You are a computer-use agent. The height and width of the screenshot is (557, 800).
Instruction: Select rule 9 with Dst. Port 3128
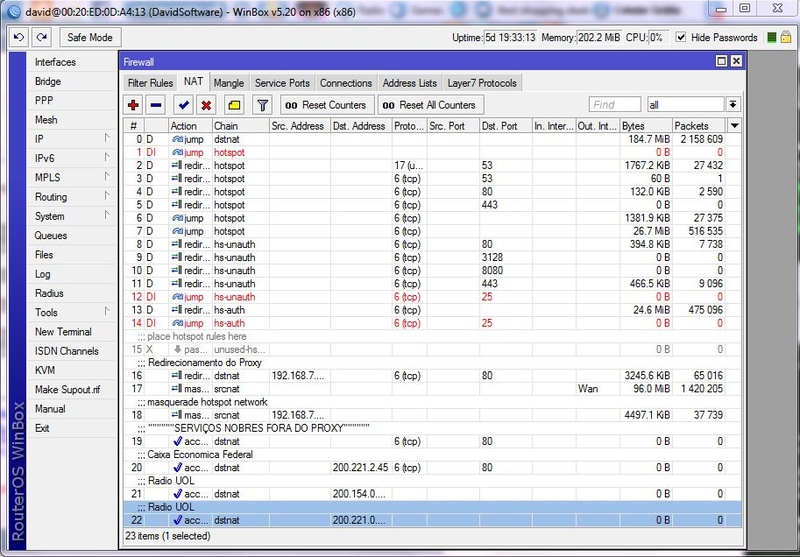coord(432,258)
